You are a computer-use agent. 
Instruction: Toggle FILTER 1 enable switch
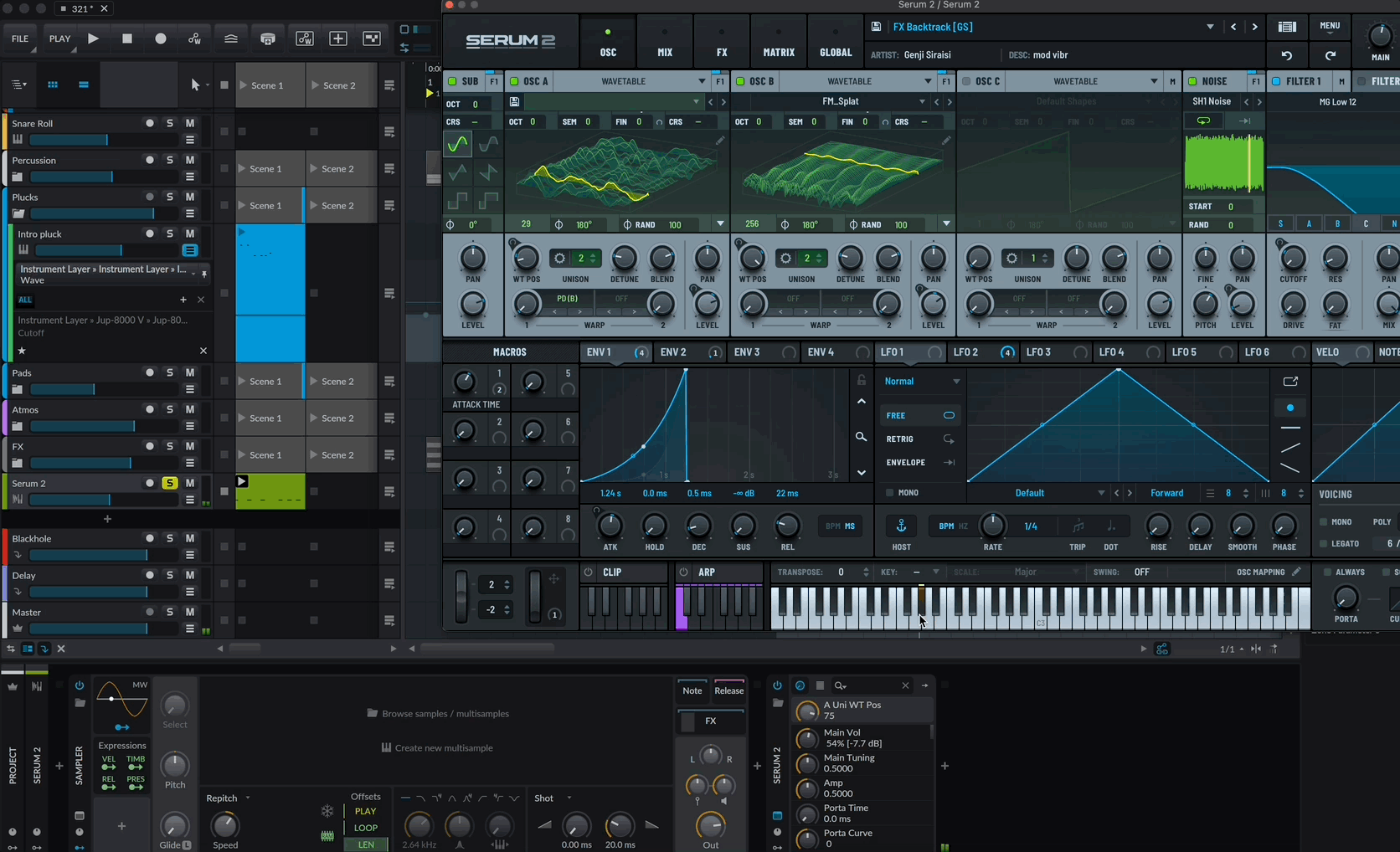(1276, 81)
